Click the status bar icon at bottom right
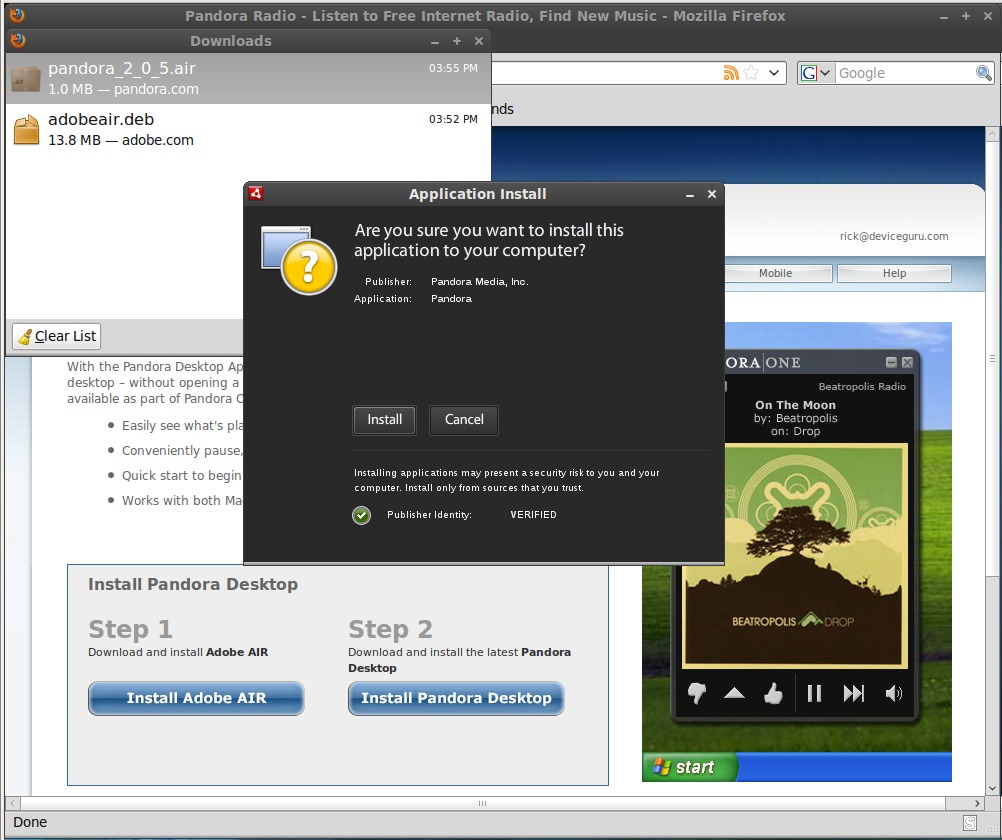 tap(970, 823)
